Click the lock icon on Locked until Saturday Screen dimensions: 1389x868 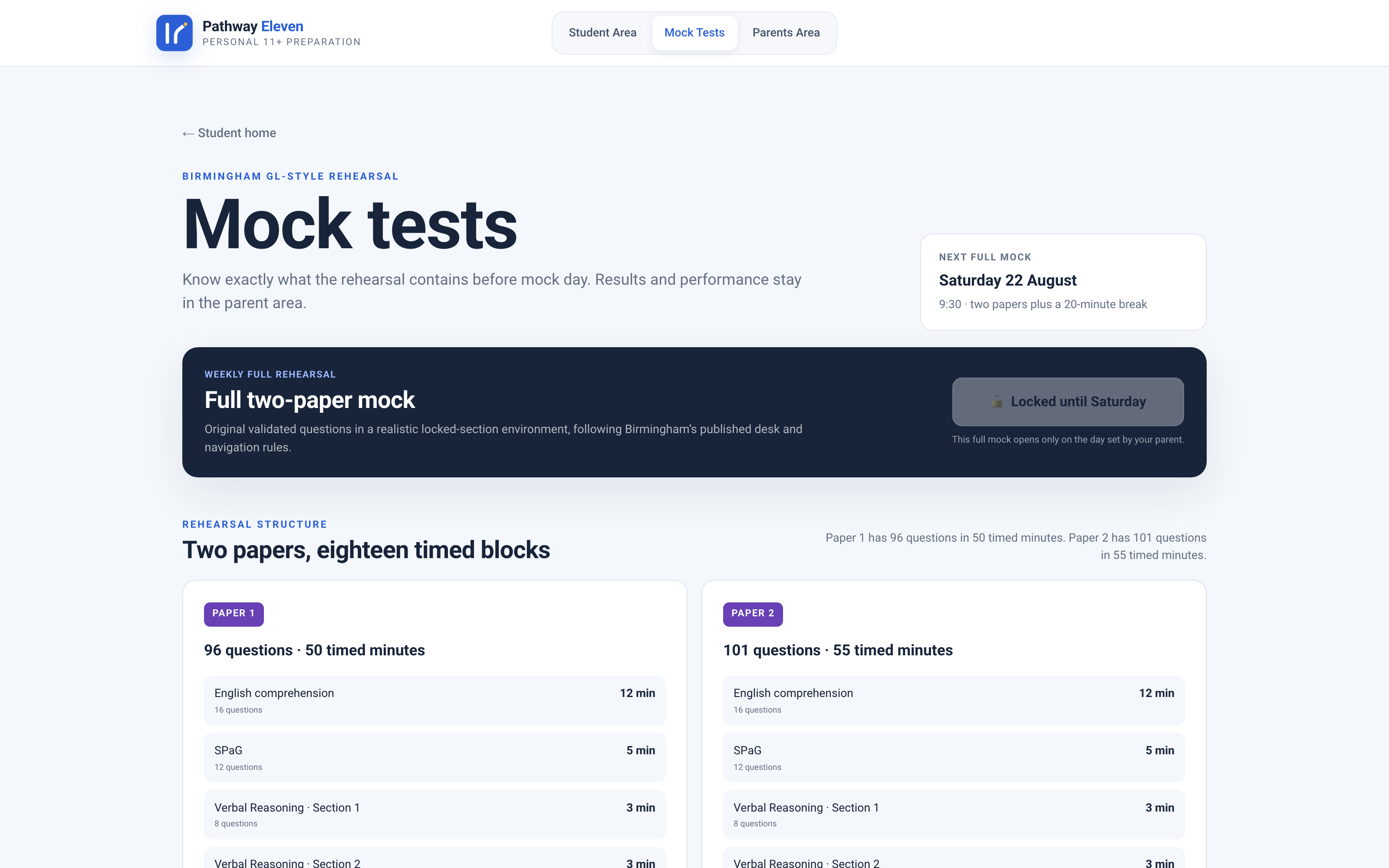pos(997,401)
